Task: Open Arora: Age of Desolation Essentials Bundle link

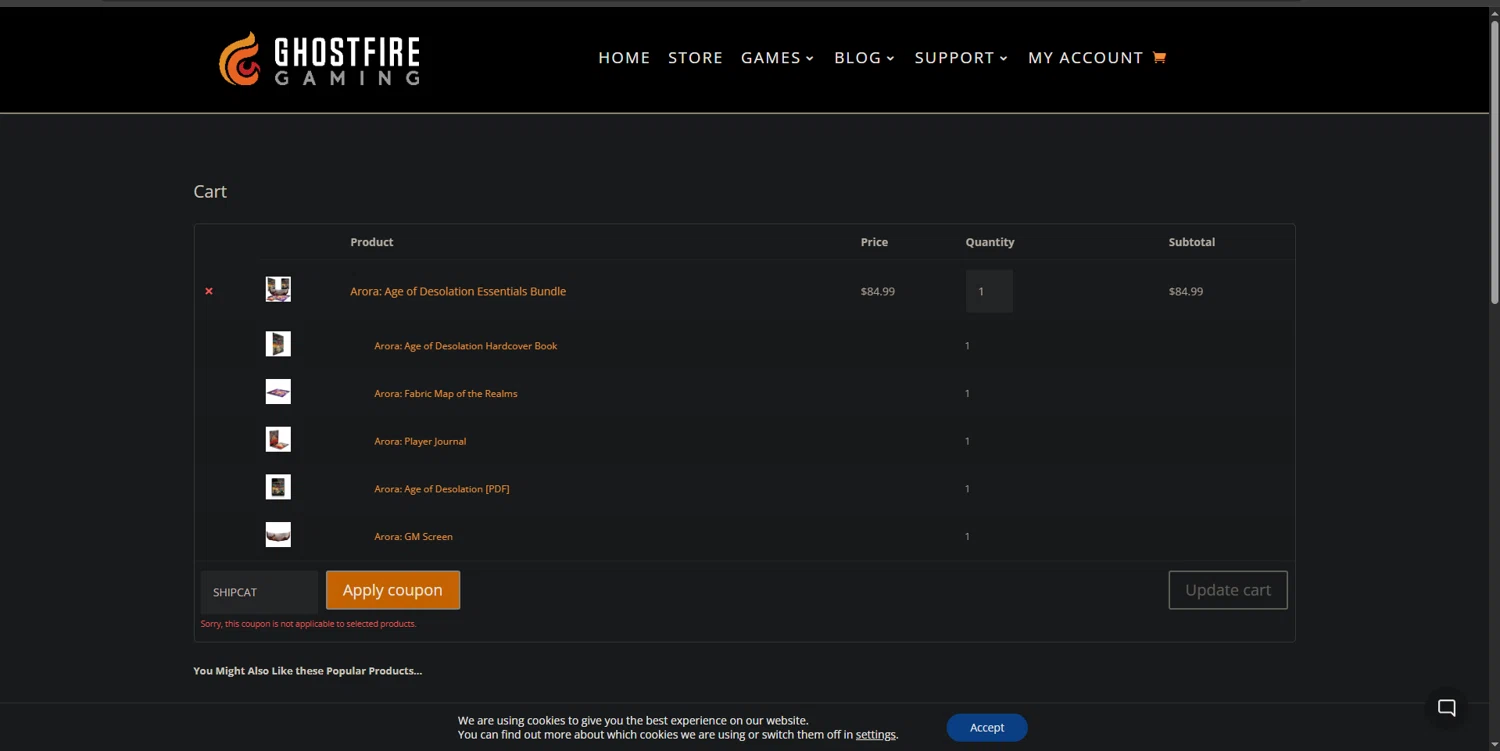Action: 458,291
